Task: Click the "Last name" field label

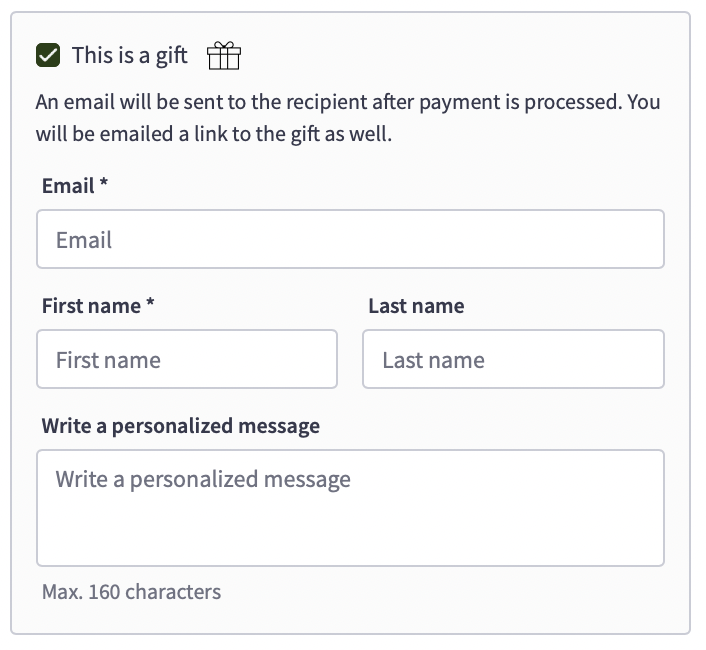Action: tap(416, 306)
